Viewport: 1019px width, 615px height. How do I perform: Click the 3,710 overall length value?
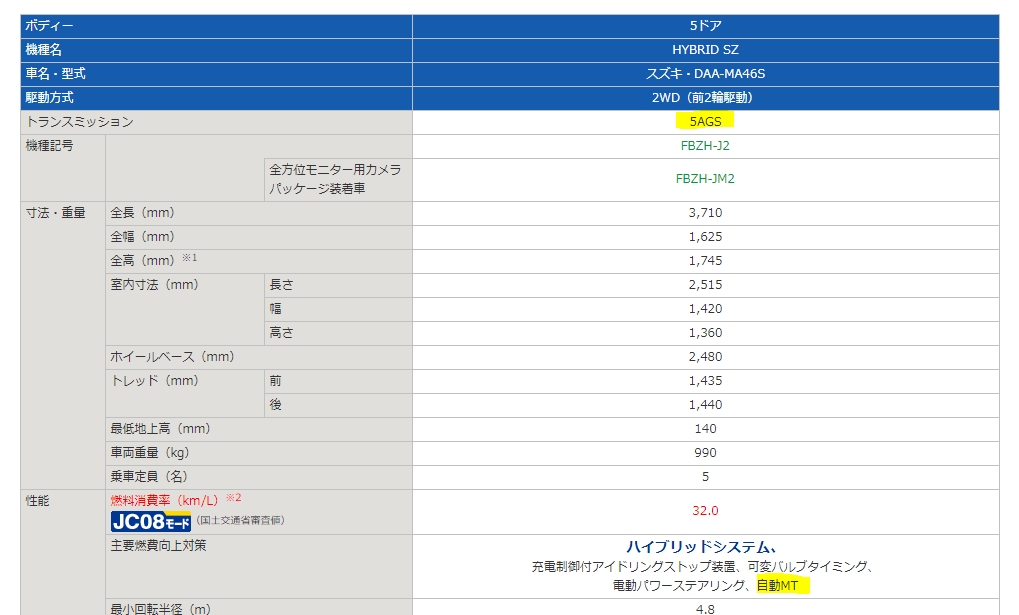pyautogui.click(x=705, y=213)
